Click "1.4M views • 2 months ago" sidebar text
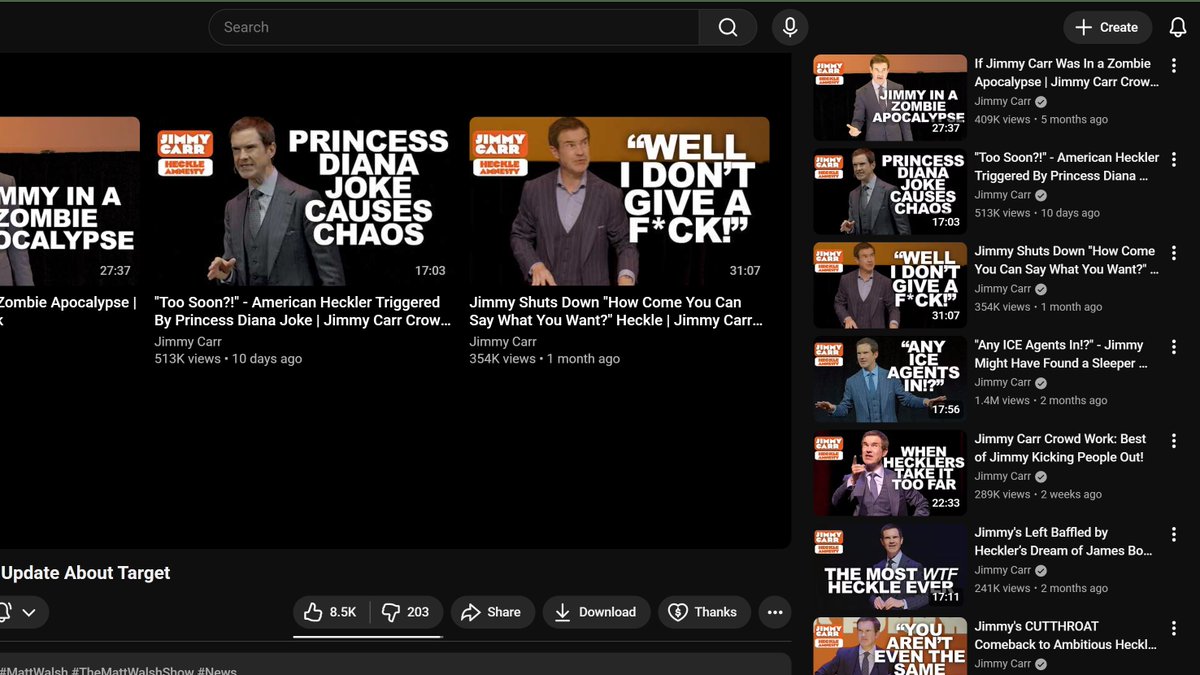 click(x=1041, y=400)
